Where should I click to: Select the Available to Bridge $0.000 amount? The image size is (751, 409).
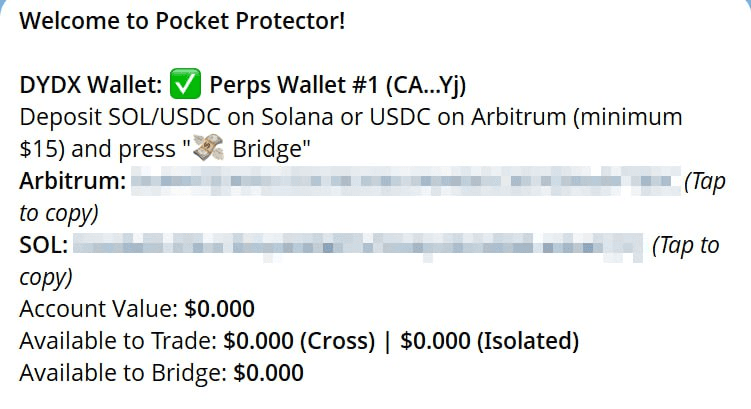click(268, 373)
